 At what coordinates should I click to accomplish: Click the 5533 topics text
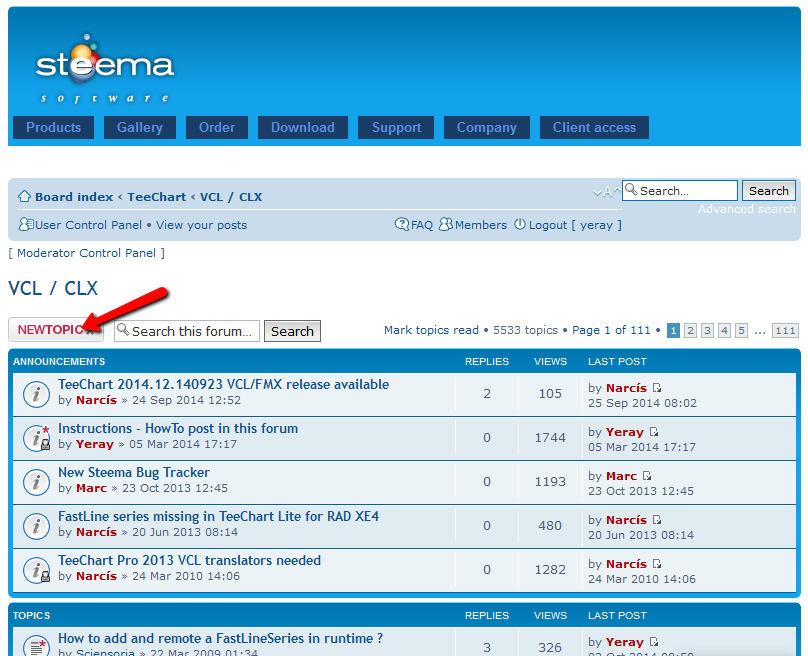click(525, 330)
